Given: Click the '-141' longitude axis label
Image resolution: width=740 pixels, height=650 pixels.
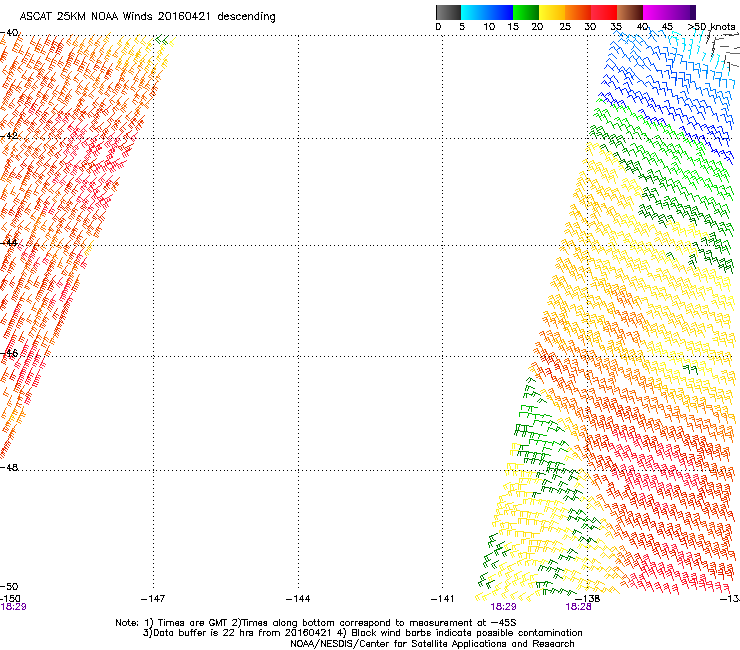Looking at the screenshot, I should pos(443,599).
